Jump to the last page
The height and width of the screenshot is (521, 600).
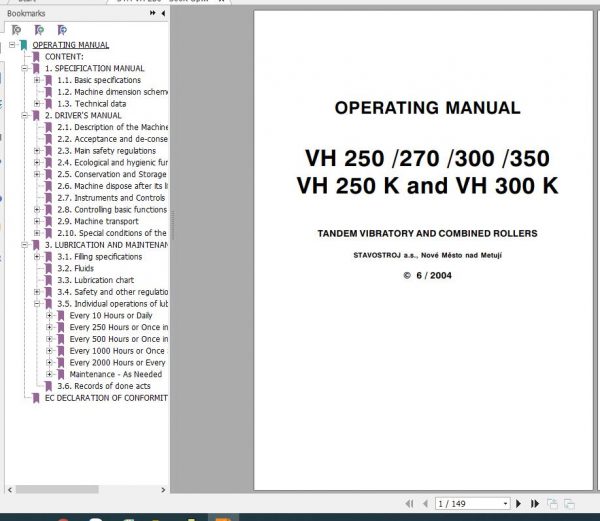[x=535, y=504]
